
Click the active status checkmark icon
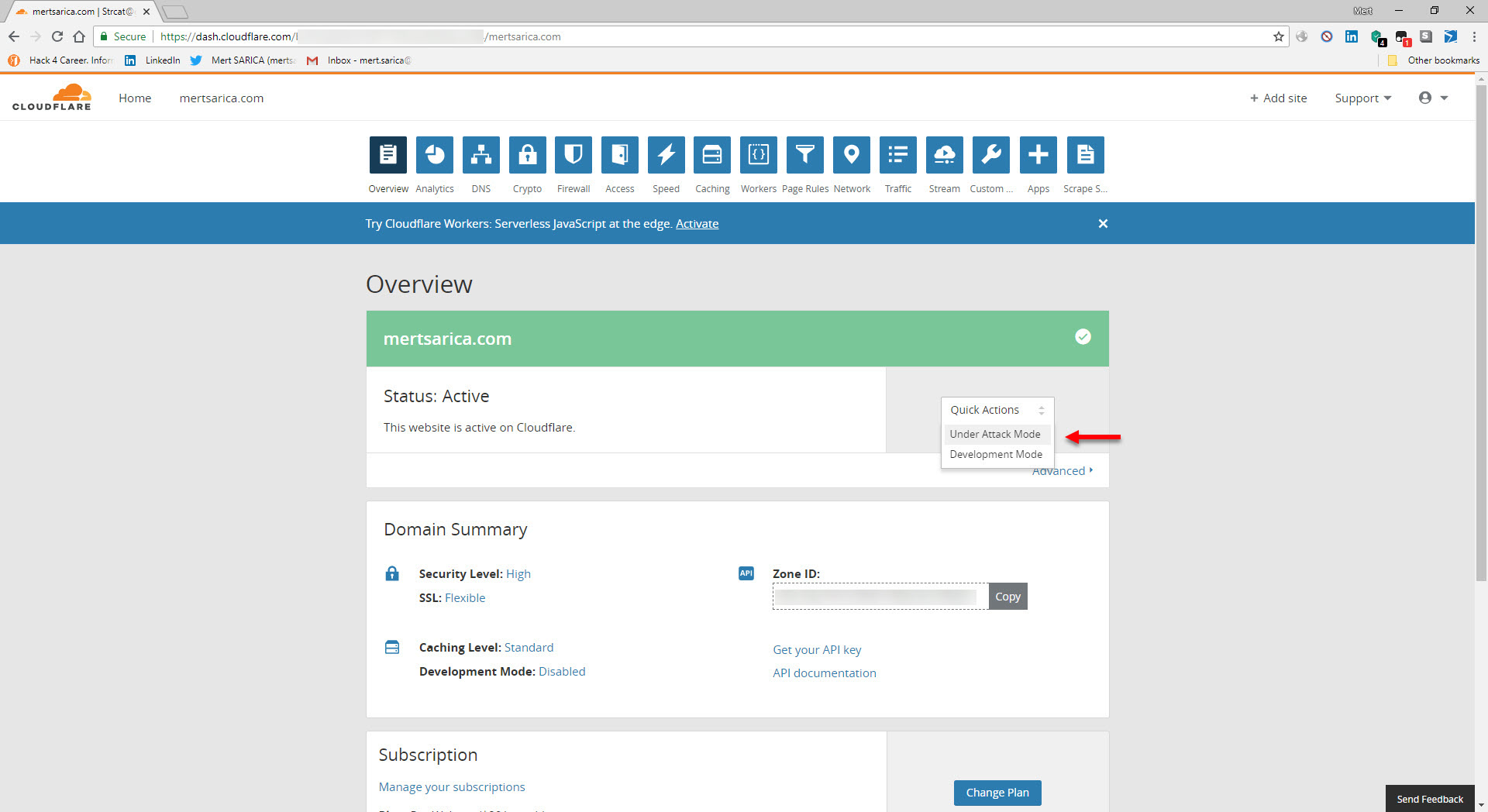[1083, 336]
